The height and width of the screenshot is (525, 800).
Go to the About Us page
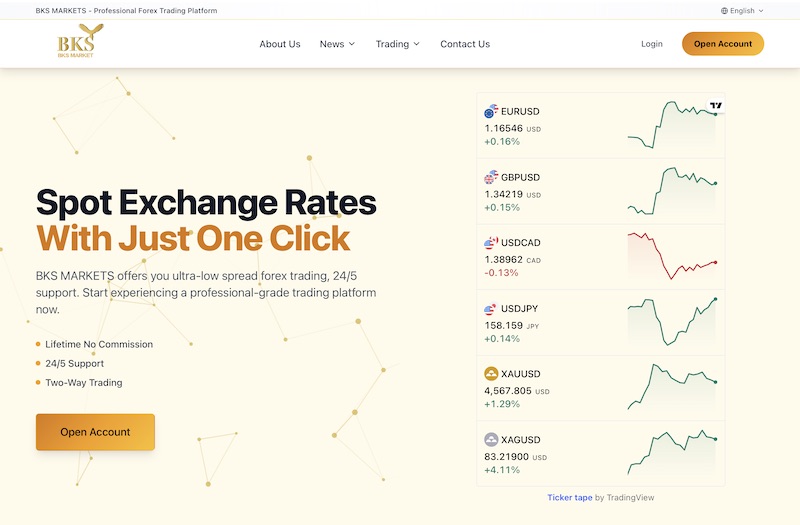point(280,44)
